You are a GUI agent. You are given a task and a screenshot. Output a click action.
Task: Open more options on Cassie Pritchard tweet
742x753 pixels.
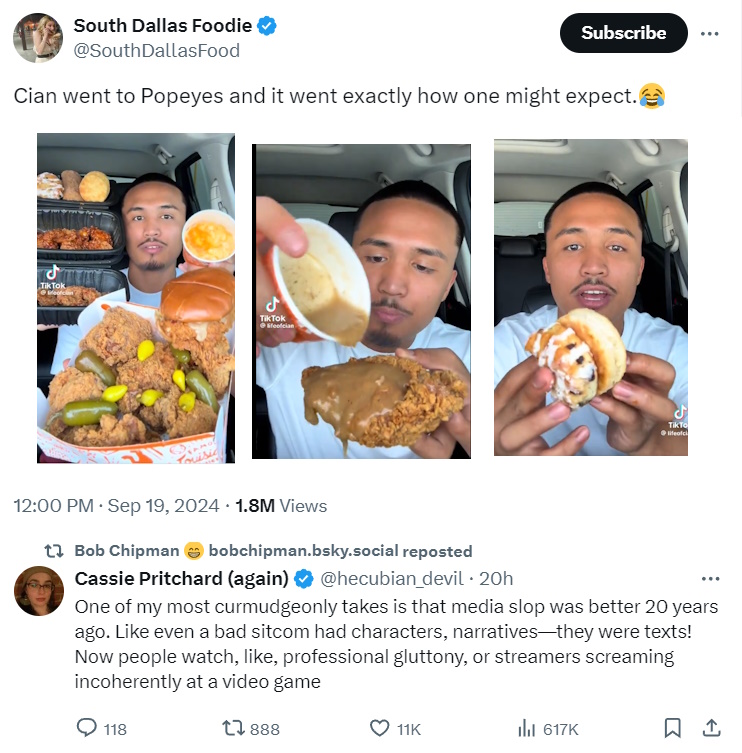710,578
